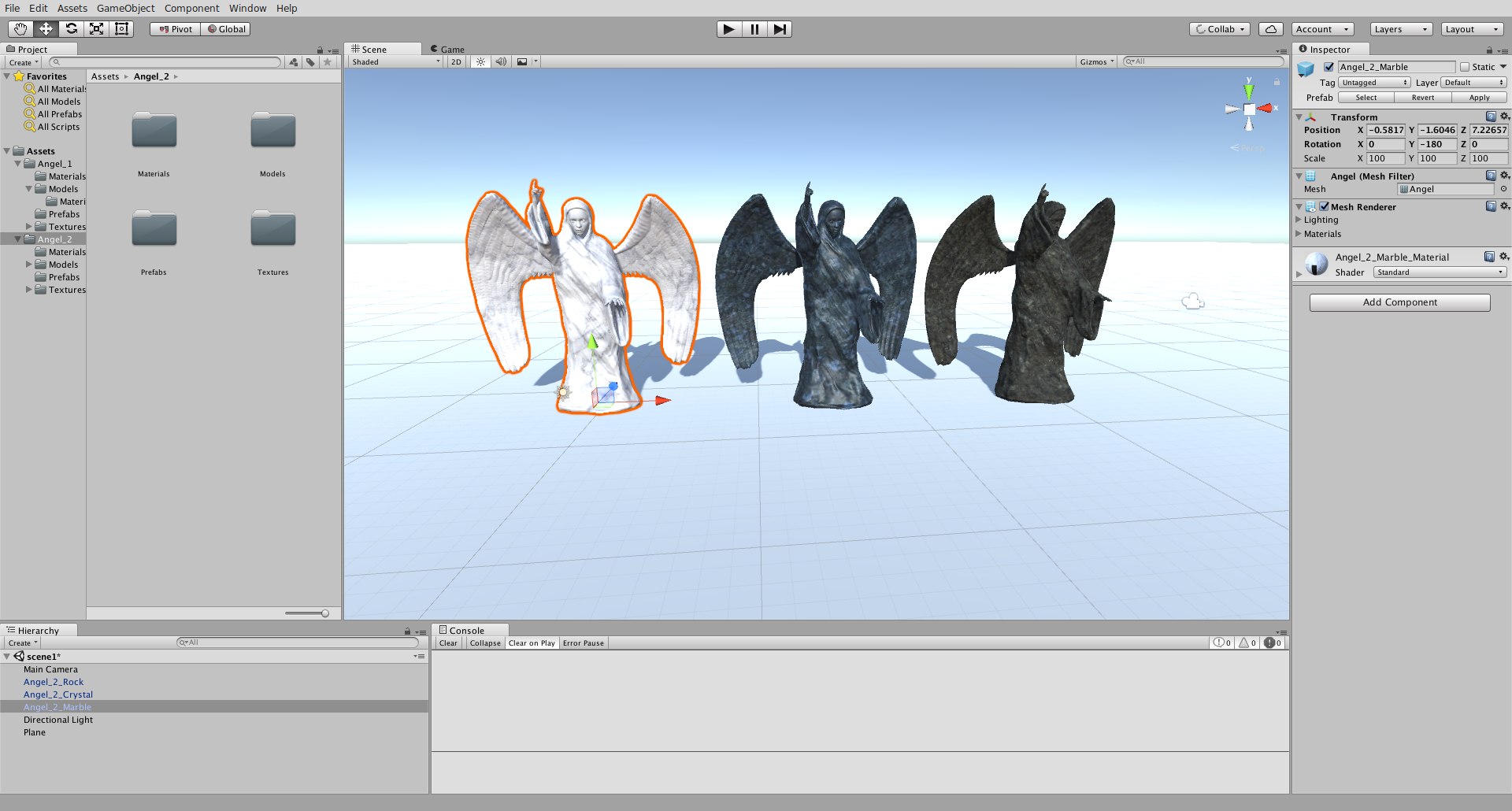This screenshot has width=1512, height=811.
Task: Toggle scene lighting sun icon
Action: [x=480, y=61]
